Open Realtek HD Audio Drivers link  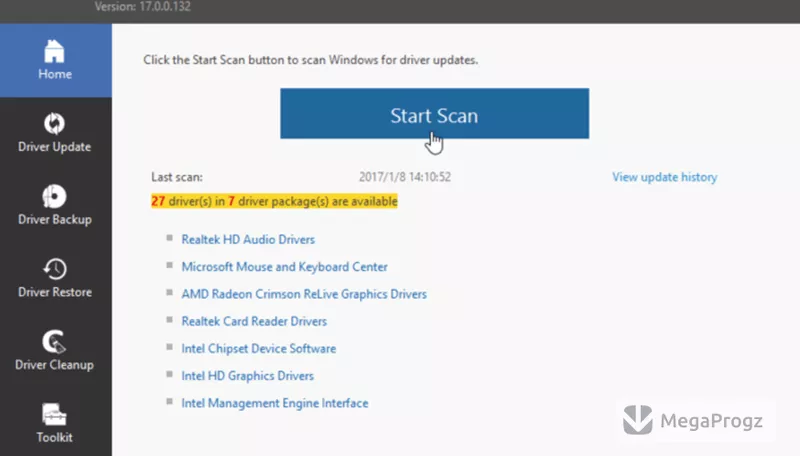(x=248, y=239)
